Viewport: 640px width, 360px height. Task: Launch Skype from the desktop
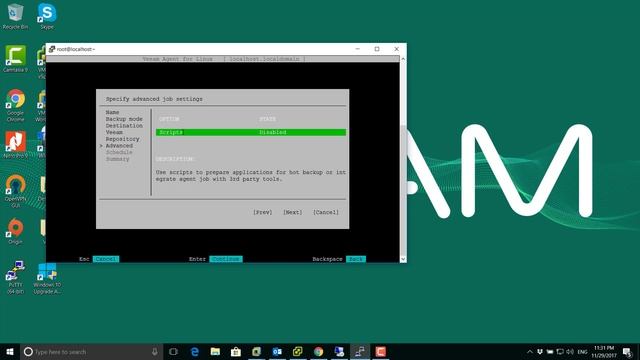pos(47,16)
